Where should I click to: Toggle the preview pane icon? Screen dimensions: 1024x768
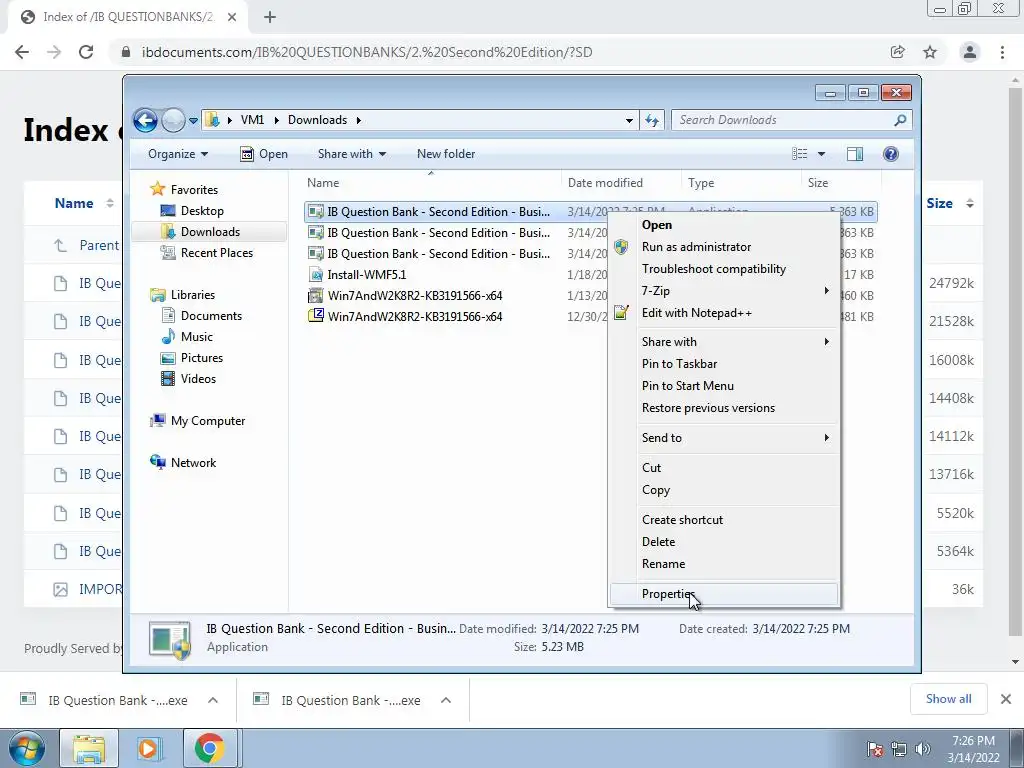click(855, 154)
